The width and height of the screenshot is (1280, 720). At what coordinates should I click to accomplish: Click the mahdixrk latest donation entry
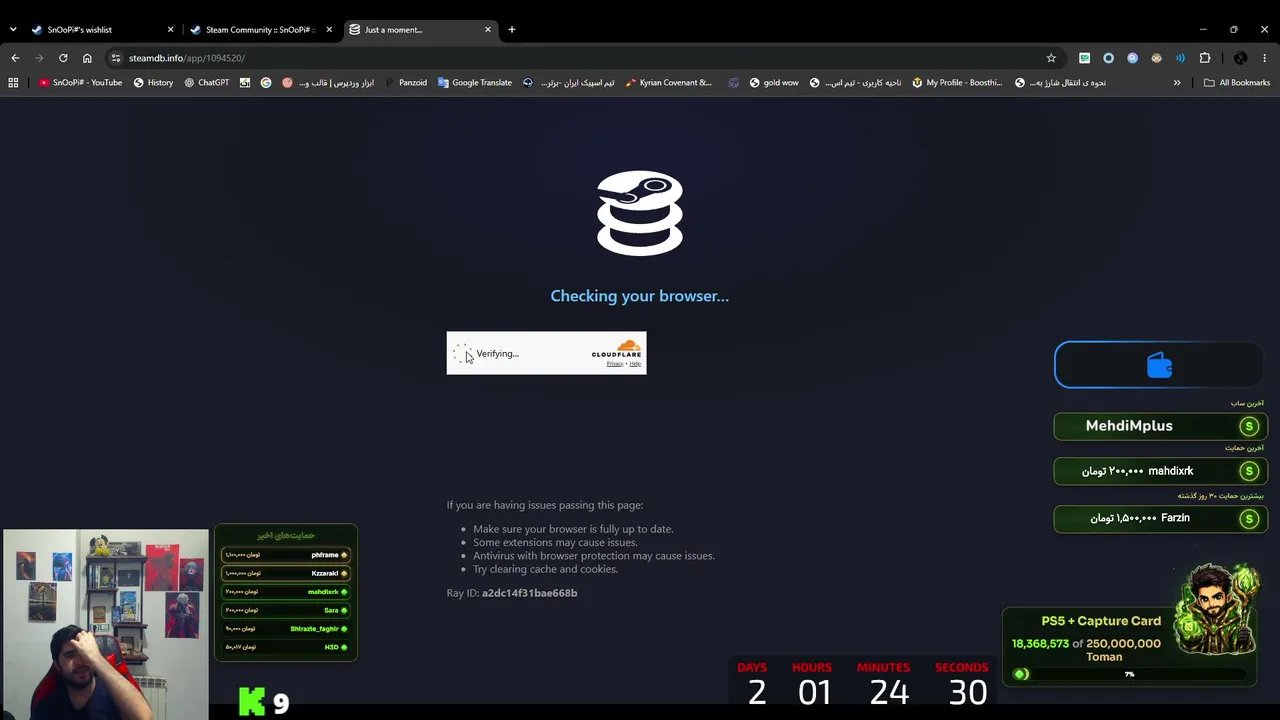point(1160,471)
